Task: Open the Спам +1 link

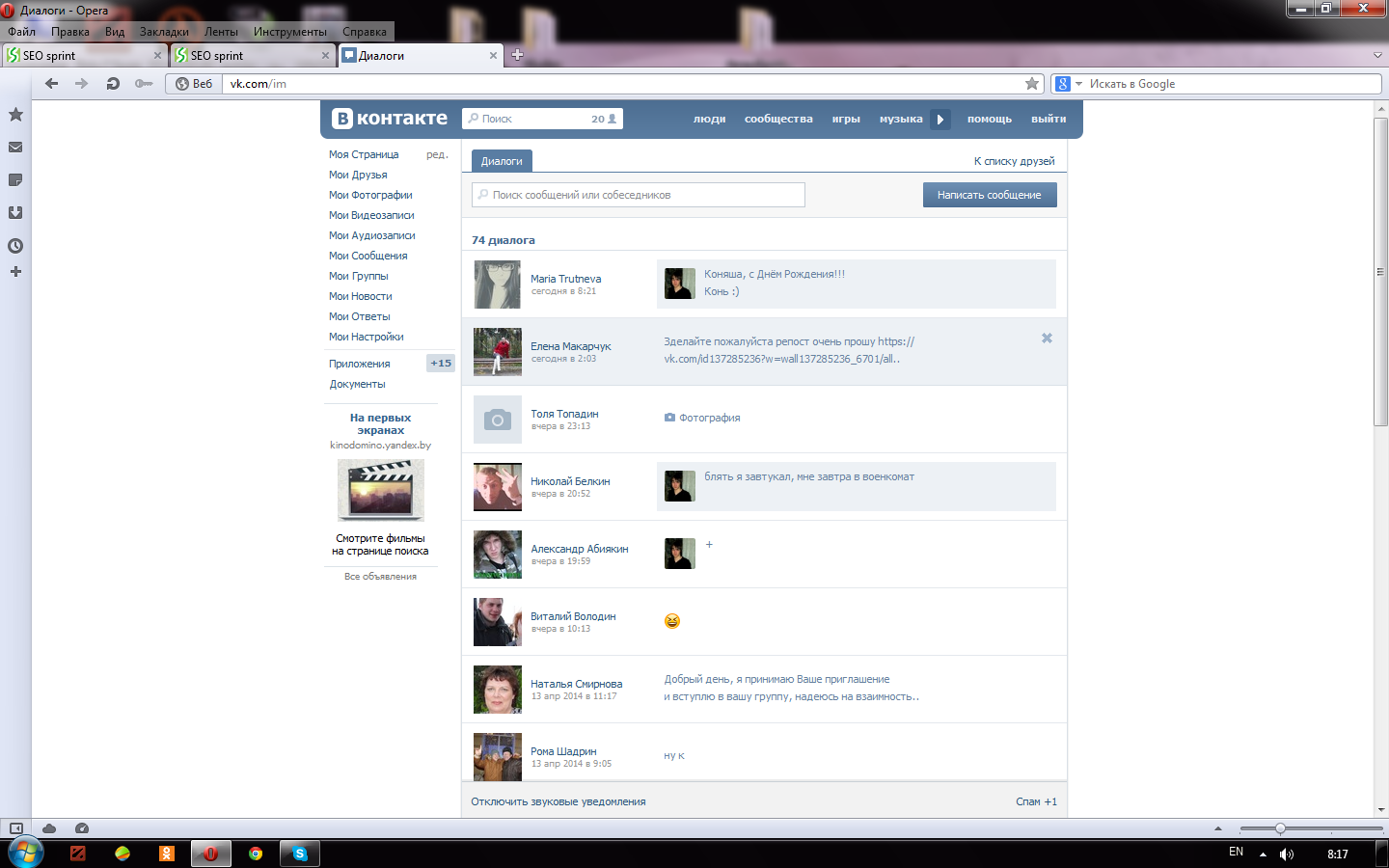Action: [1036, 801]
